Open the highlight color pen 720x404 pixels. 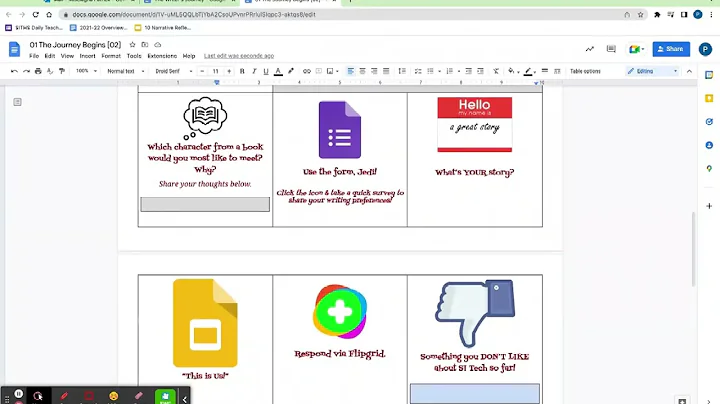tap(291, 71)
